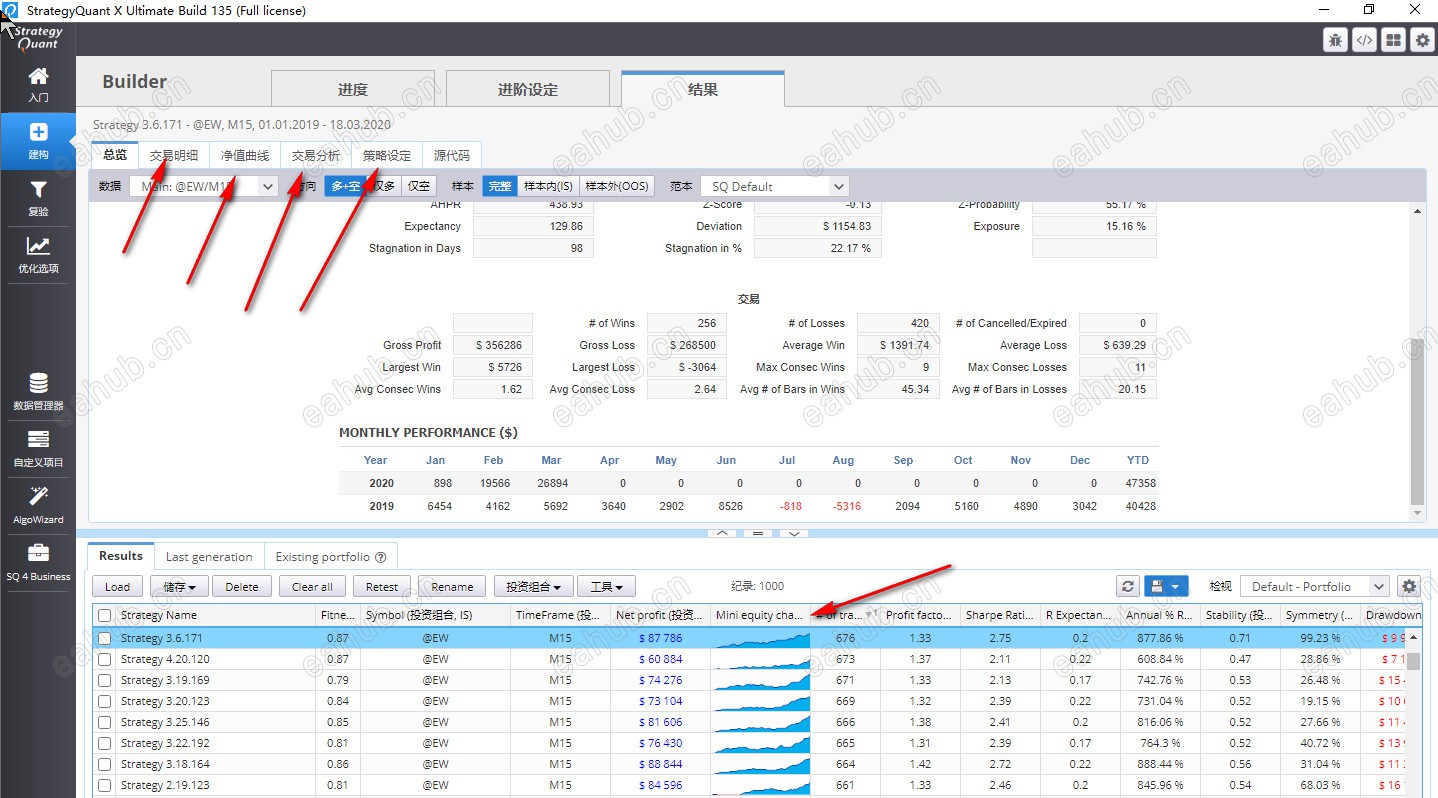Go to AlgoWizard in the sidebar

click(38, 504)
